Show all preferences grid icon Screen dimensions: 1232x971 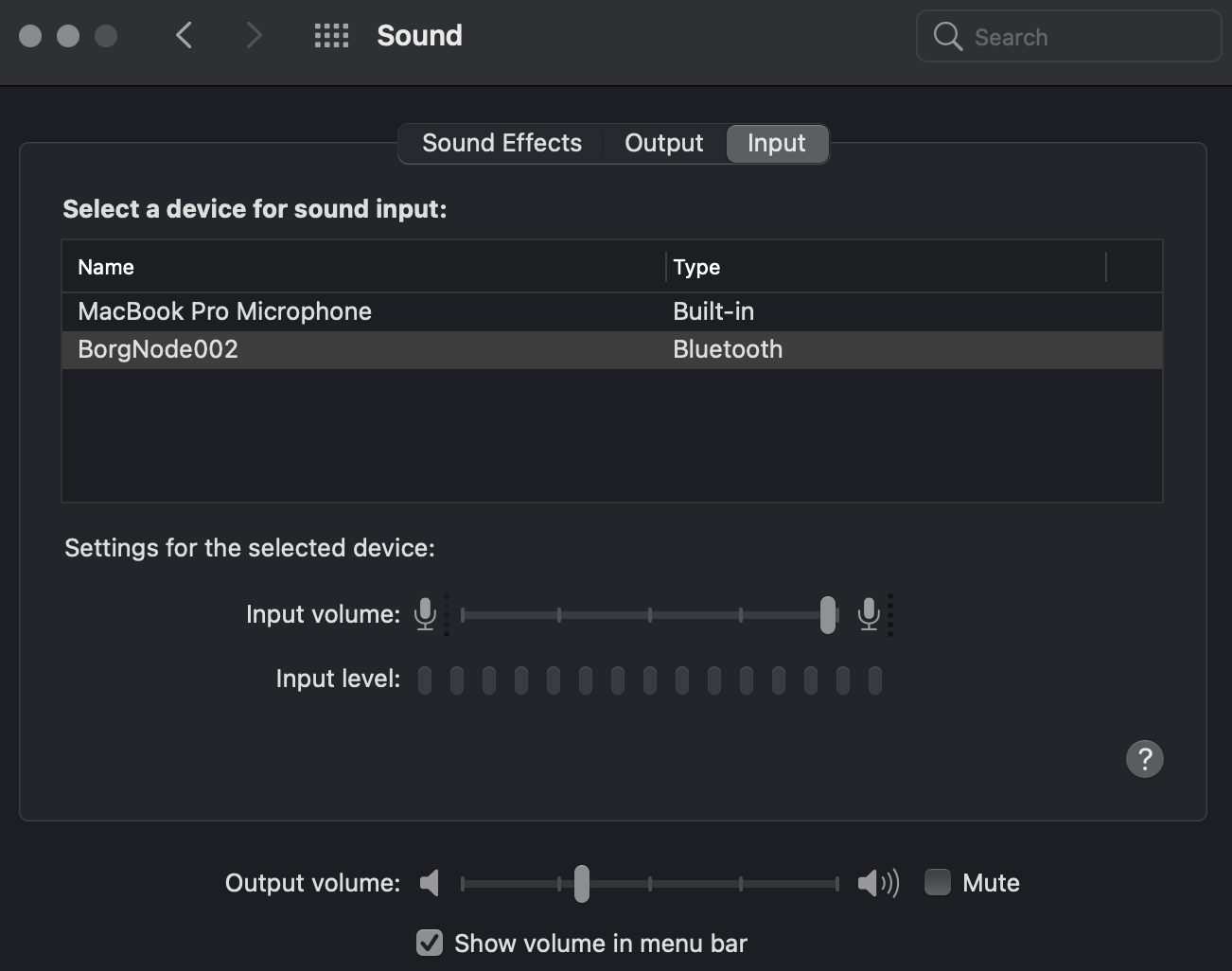click(x=331, y=36)
